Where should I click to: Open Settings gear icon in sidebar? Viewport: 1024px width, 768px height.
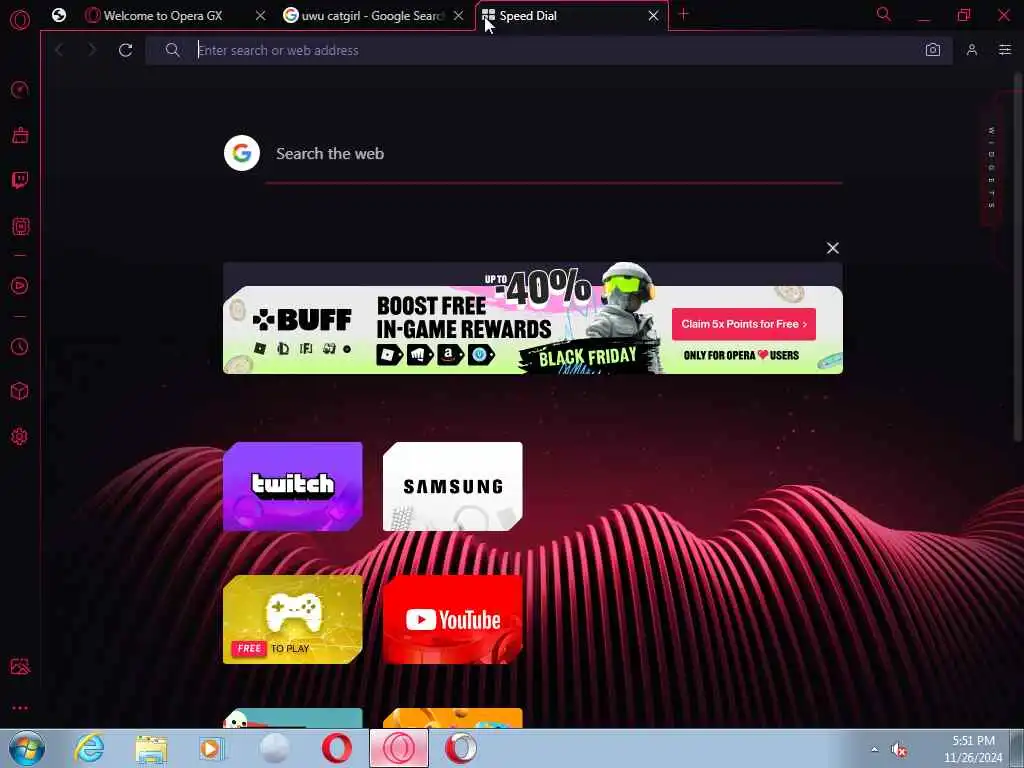(x=20, y=436)
